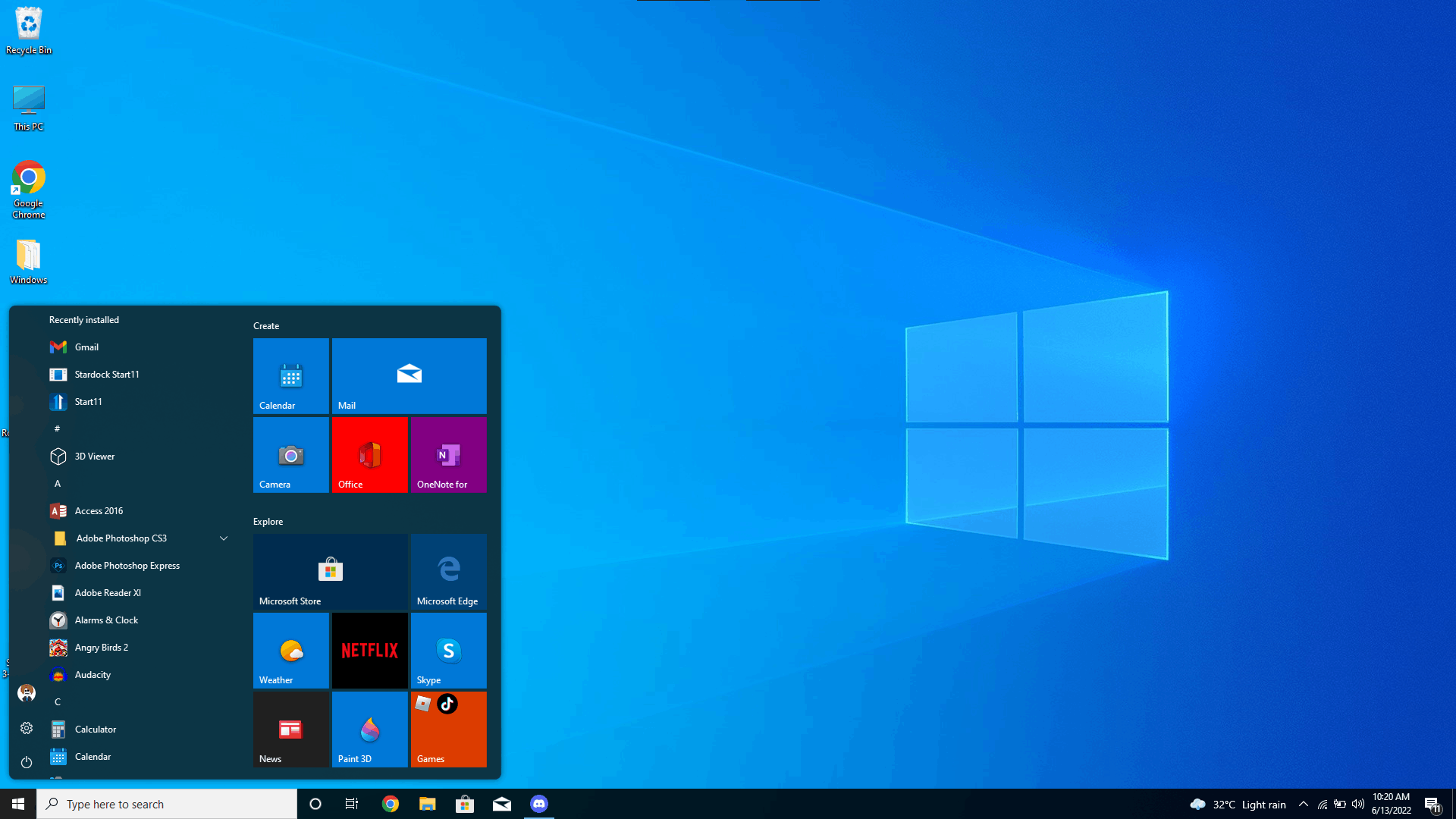Open the Mail app tile
The width and height of the screenshot is (1456, 819).
tap(409, 376)
